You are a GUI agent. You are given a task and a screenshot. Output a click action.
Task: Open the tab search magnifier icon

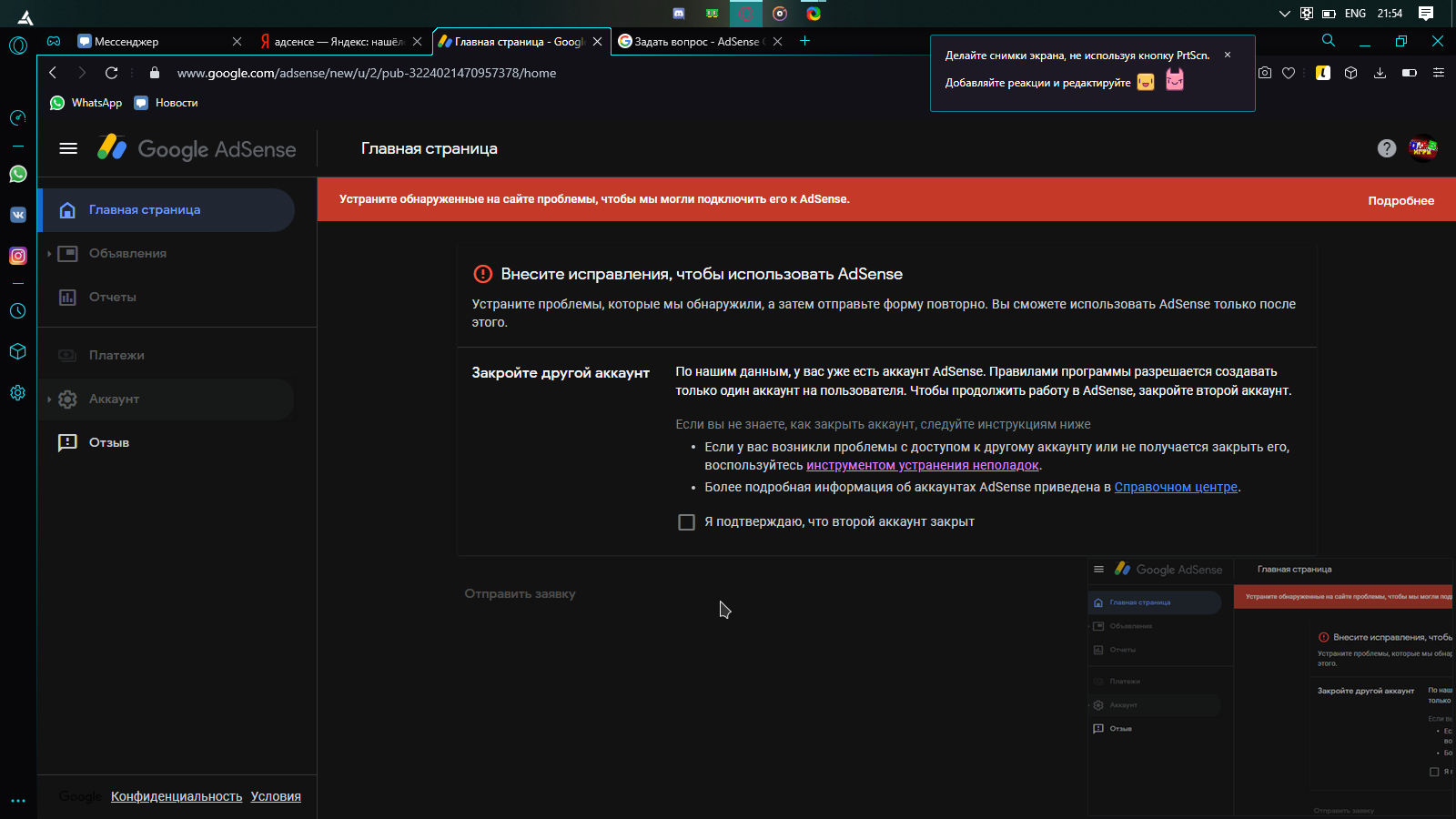coord(1329,40)
